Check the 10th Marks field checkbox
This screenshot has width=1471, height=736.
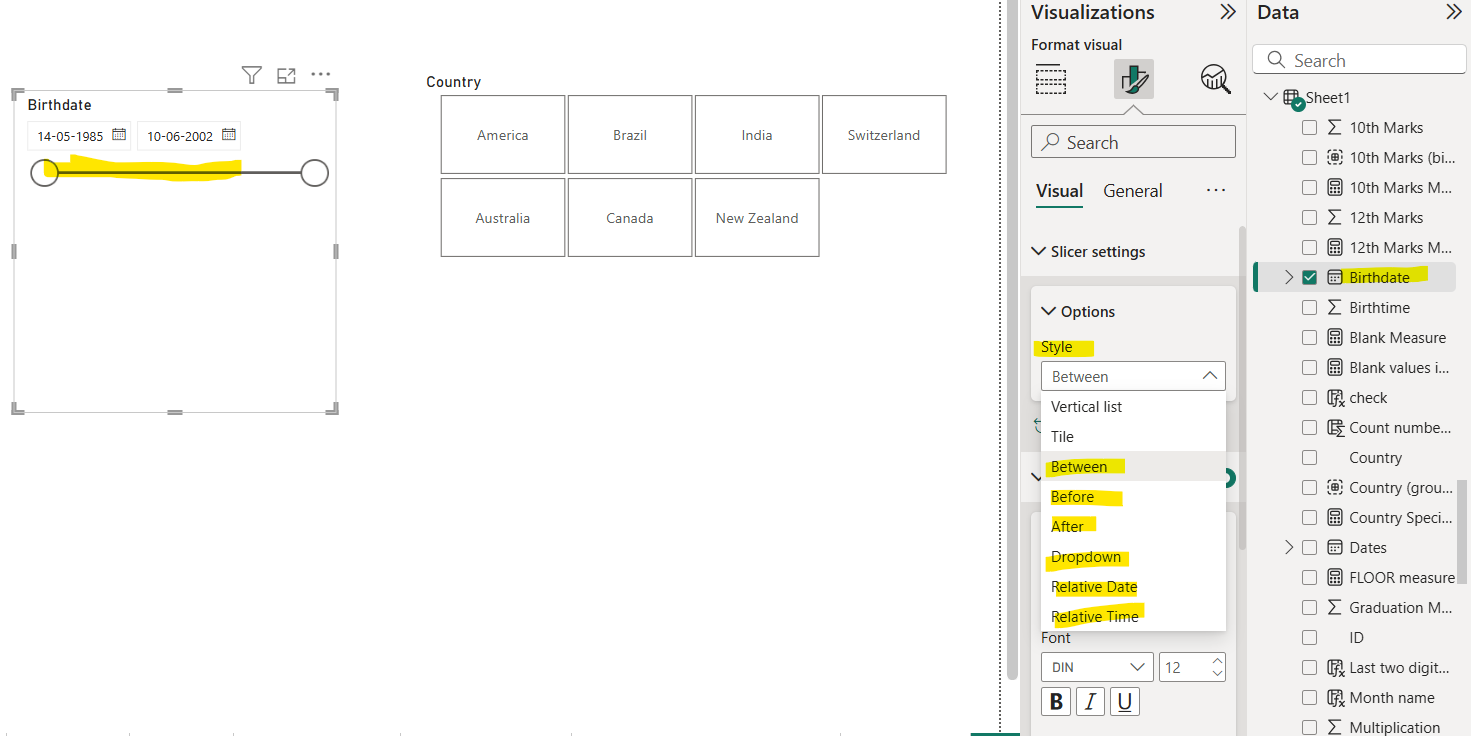click(1309, 128)
